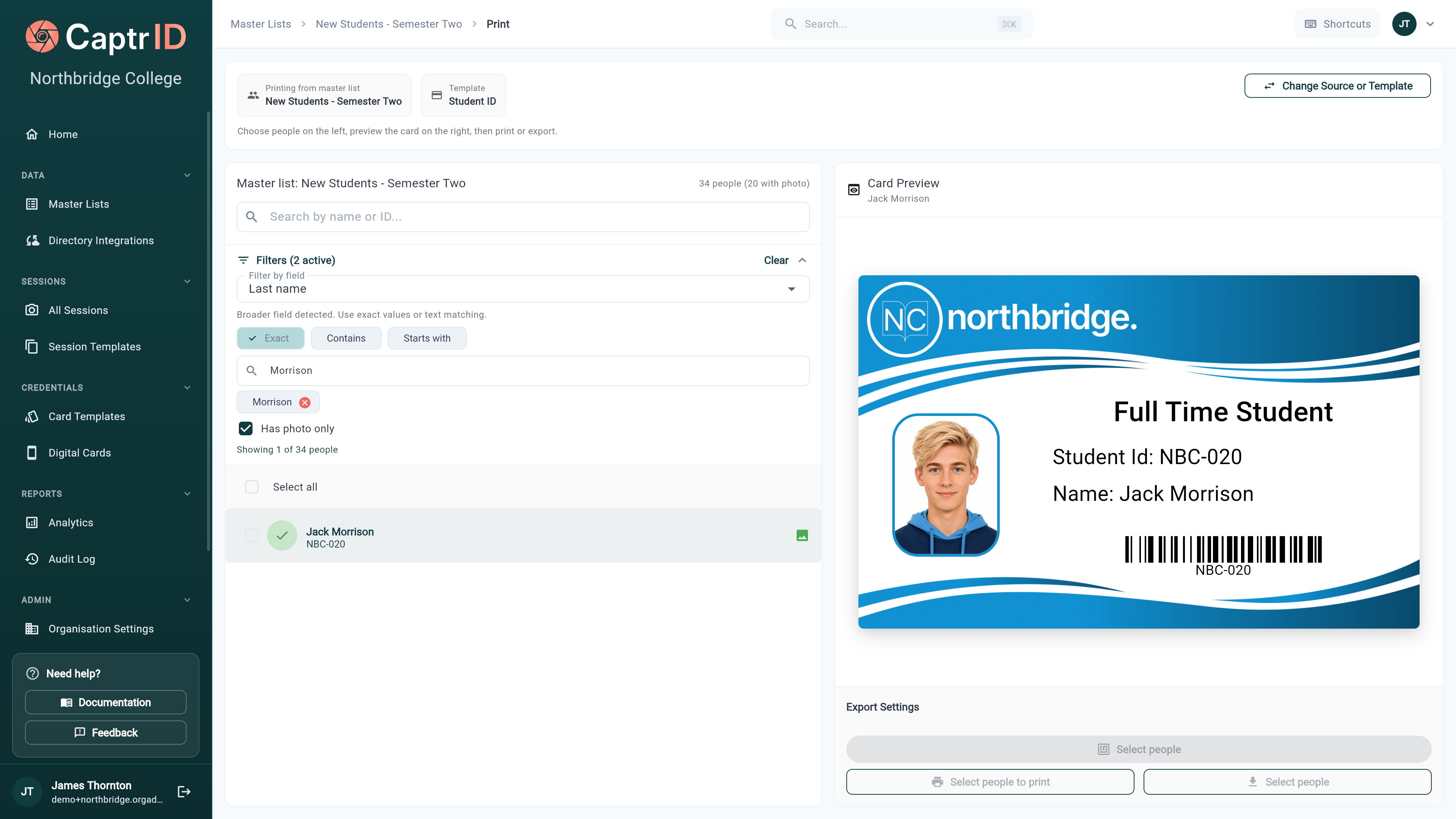This screenshot has width=1456, height=819.
Task: Click the Directory Integrations sync icon
Action: pyautogui.click(x=32, y=240)
